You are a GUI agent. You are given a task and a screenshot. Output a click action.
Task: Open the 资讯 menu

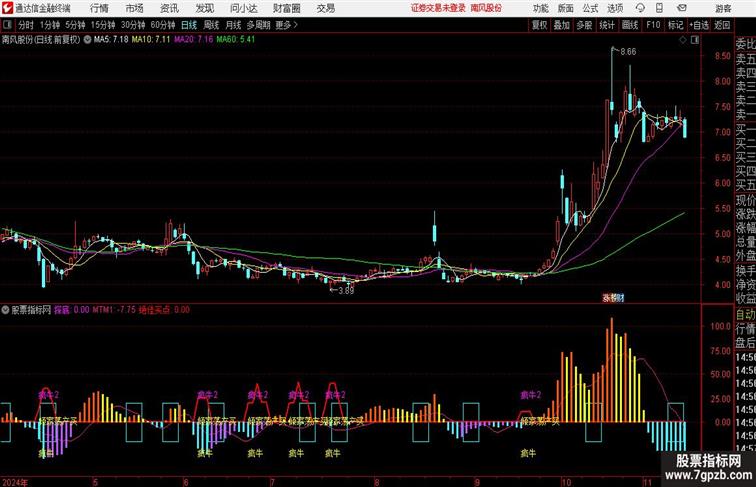click(x=169, y=8)
